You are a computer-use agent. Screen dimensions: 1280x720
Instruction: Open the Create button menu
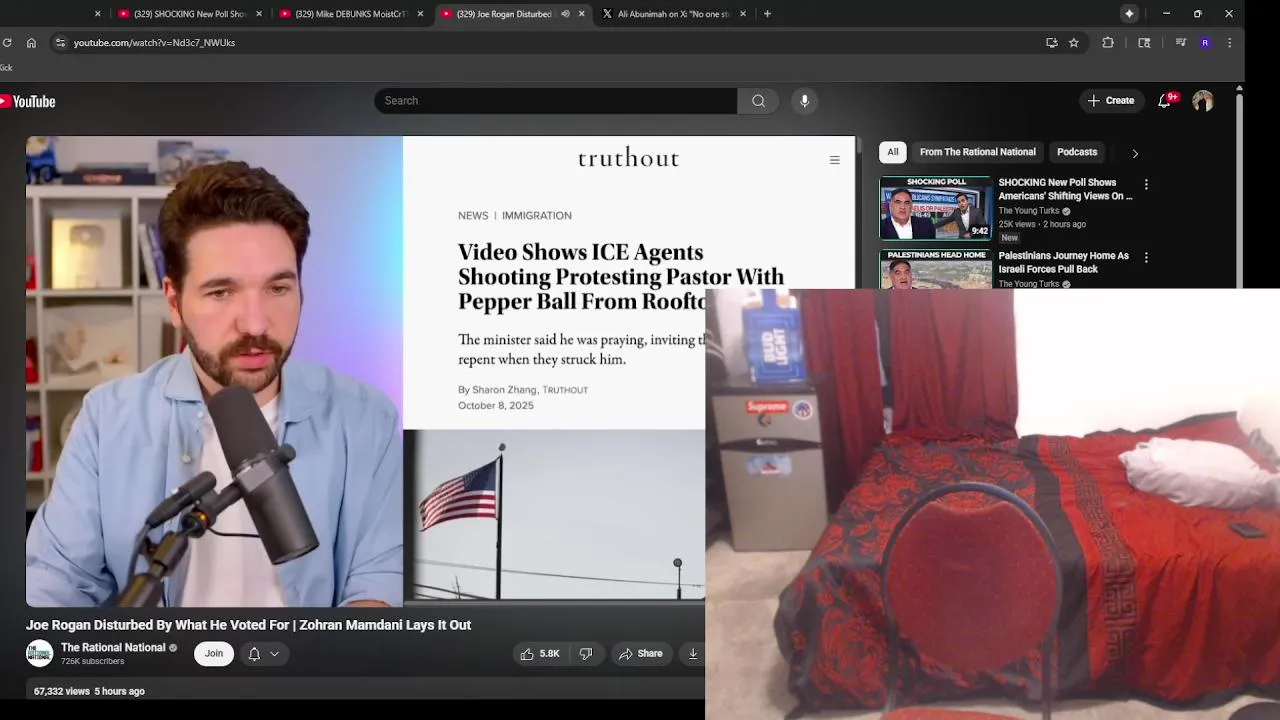pos(1111,101)
